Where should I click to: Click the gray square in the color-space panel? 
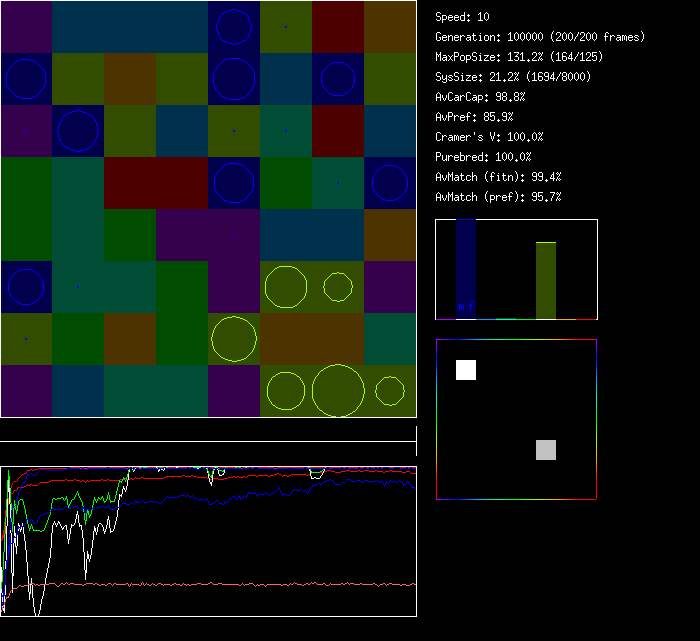click(545, 450)
